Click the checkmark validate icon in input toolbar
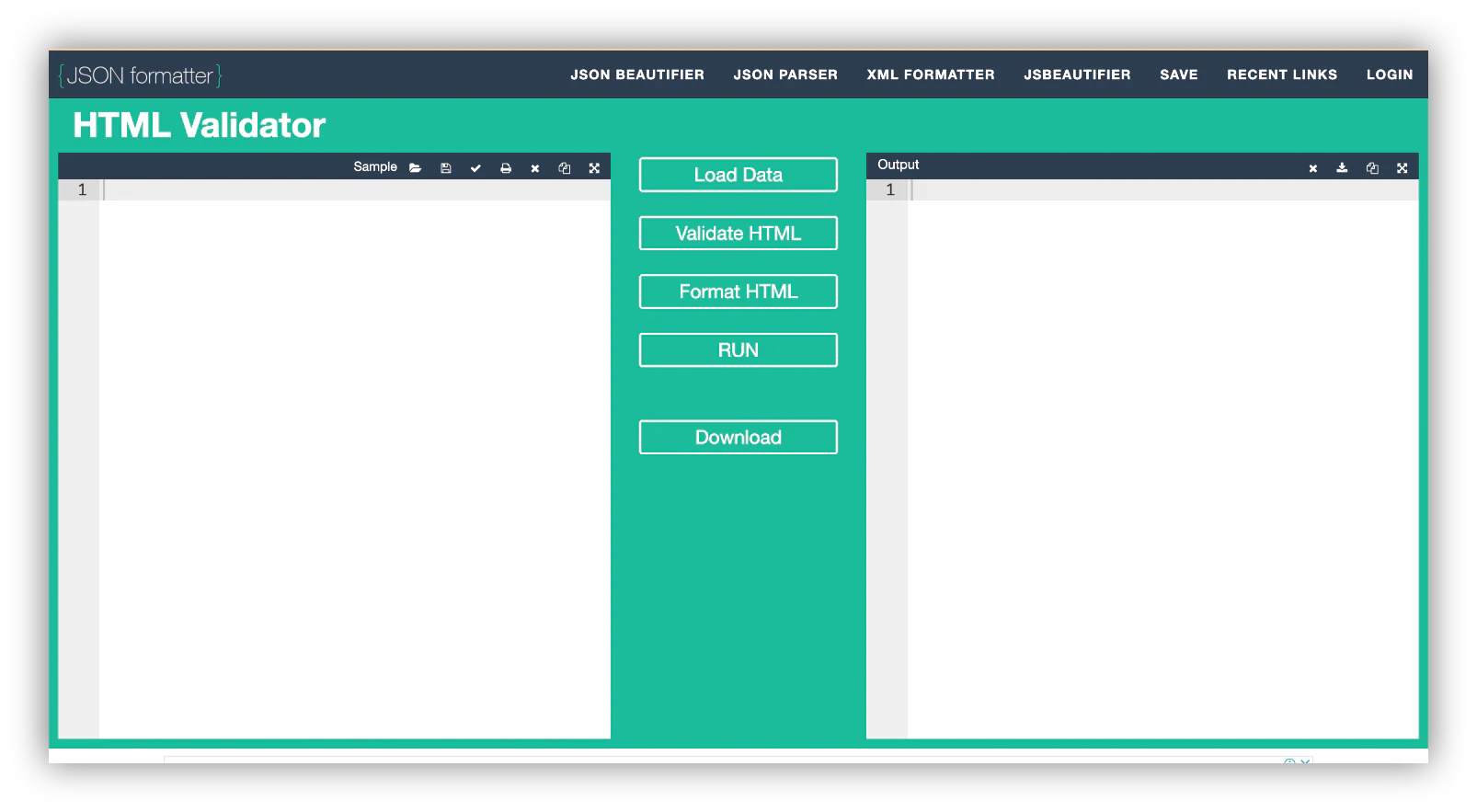This screenshot has height=812, width=1477. pyautogui.click(x=475, y=168)
